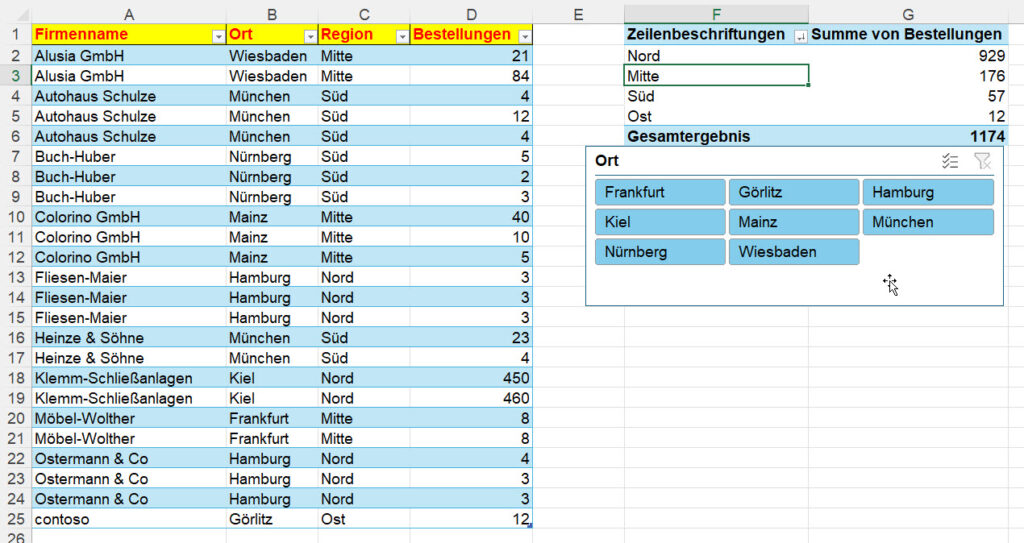1024x543 pixels.
Task: Filter by Nürnberg in slicer
Action: (x=659, y=252)
